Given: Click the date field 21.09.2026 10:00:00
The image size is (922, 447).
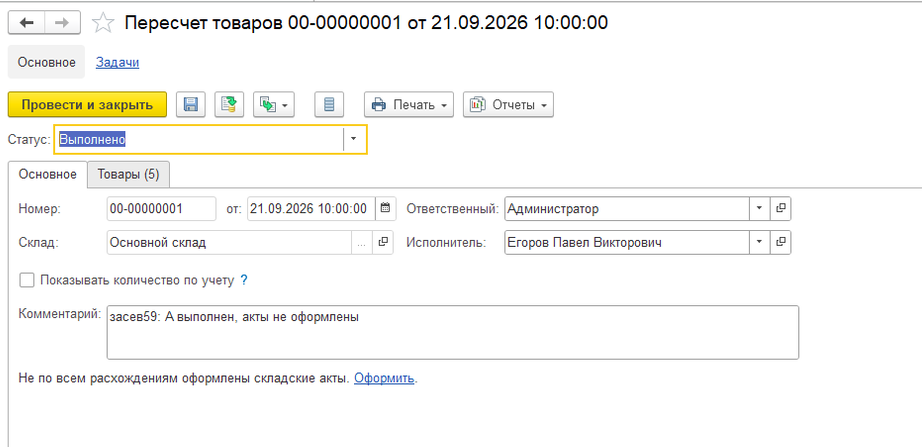Looking at the screenshot, I should point(311,208).
